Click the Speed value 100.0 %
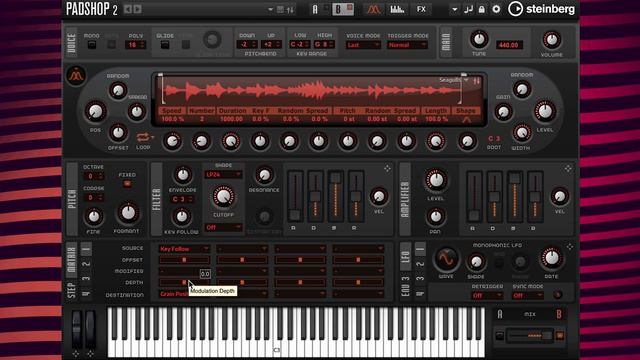The height and width of the screenshot is (360, 640). [172, 119]
